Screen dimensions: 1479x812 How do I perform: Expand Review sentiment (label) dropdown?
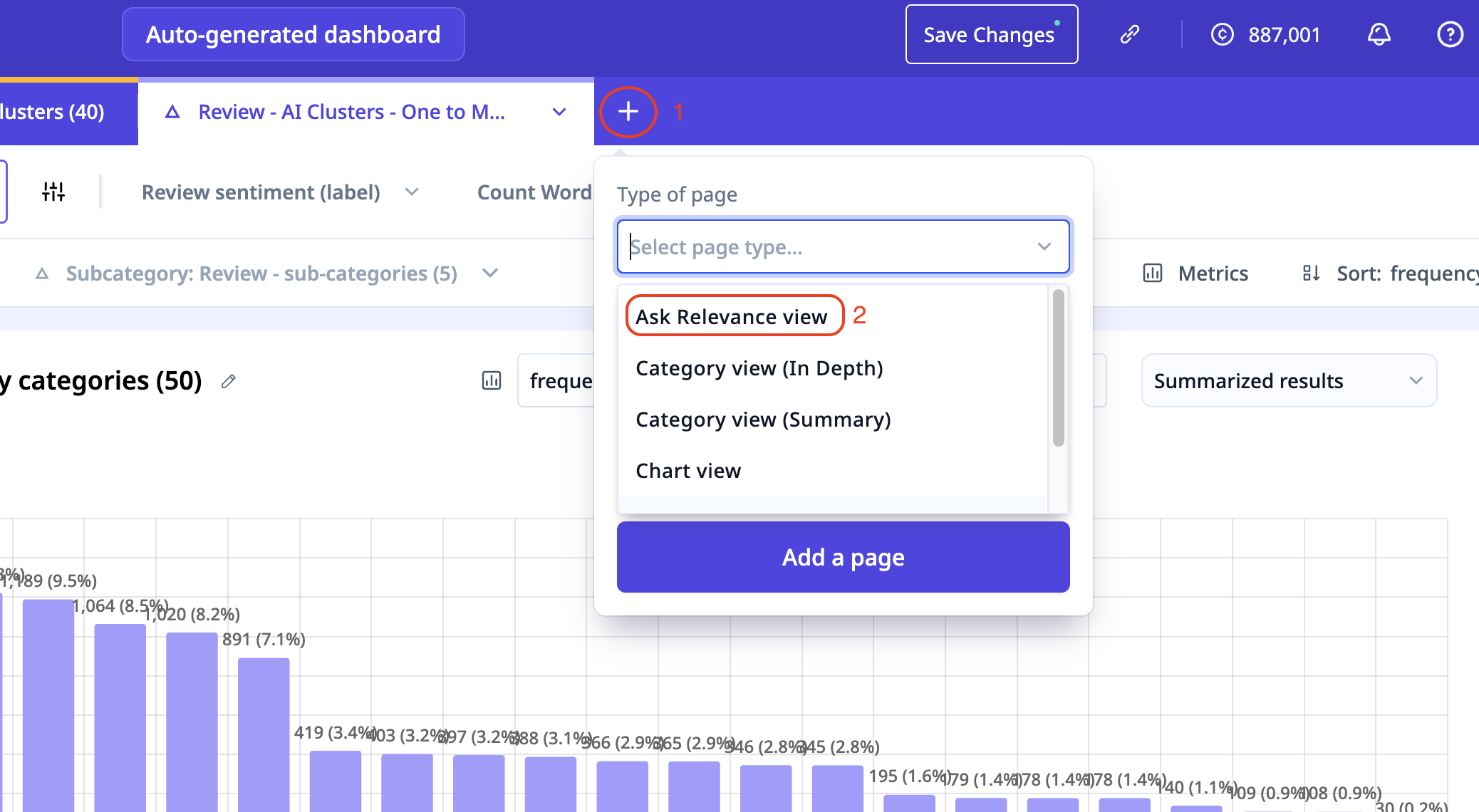[x=412, y=192]
